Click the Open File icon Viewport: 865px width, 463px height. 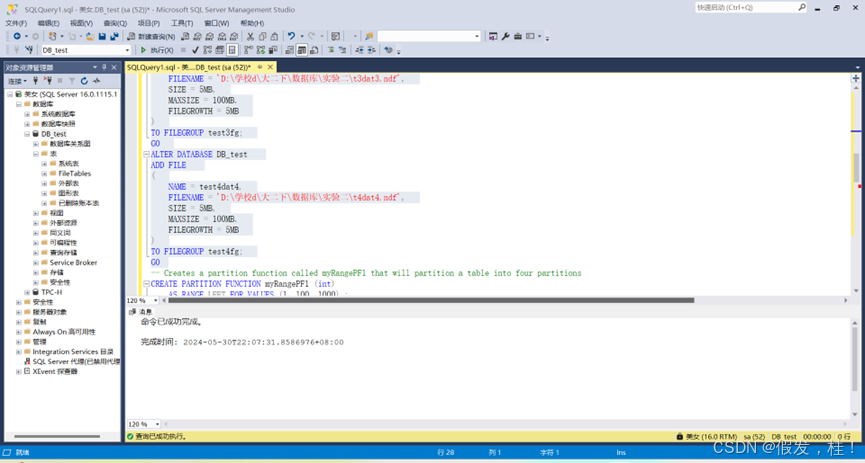tap(90, 36)
